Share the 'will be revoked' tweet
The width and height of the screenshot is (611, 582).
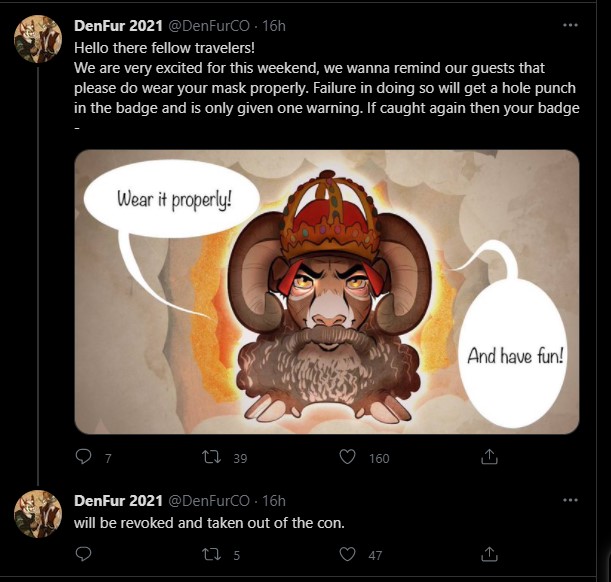(490, 553)
